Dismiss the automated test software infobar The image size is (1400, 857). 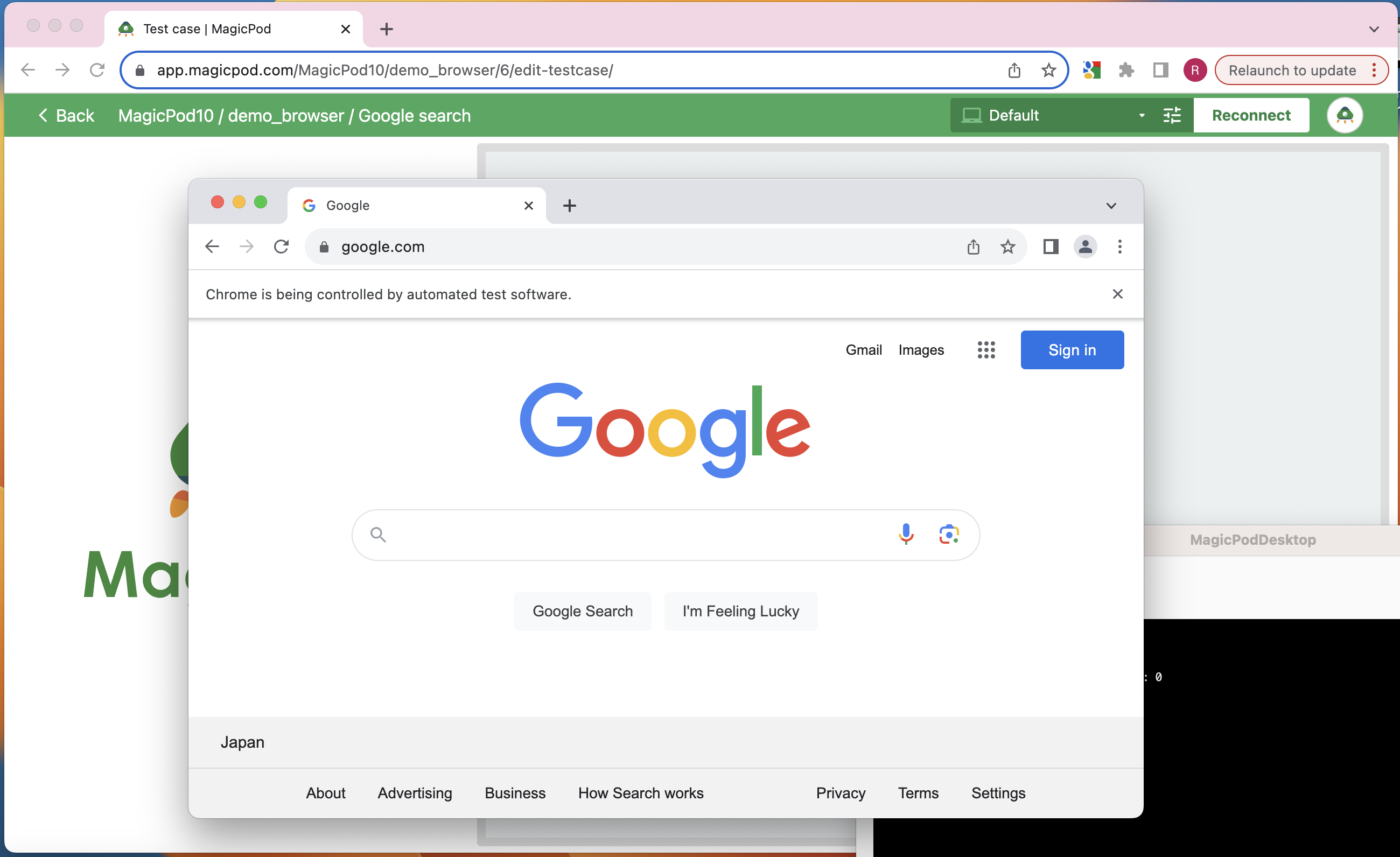(x=1117, y=293)
